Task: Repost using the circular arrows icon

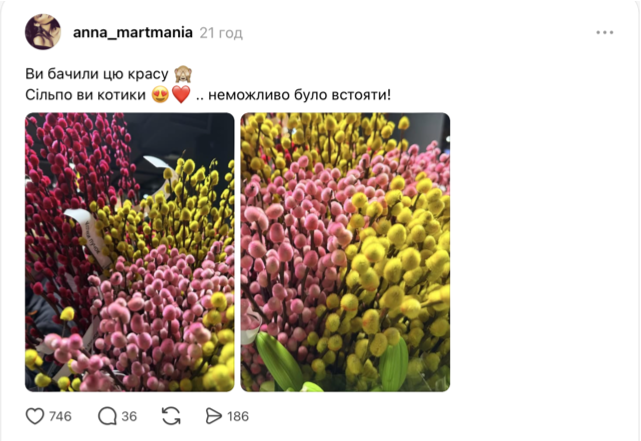Action: coord(171,416)
